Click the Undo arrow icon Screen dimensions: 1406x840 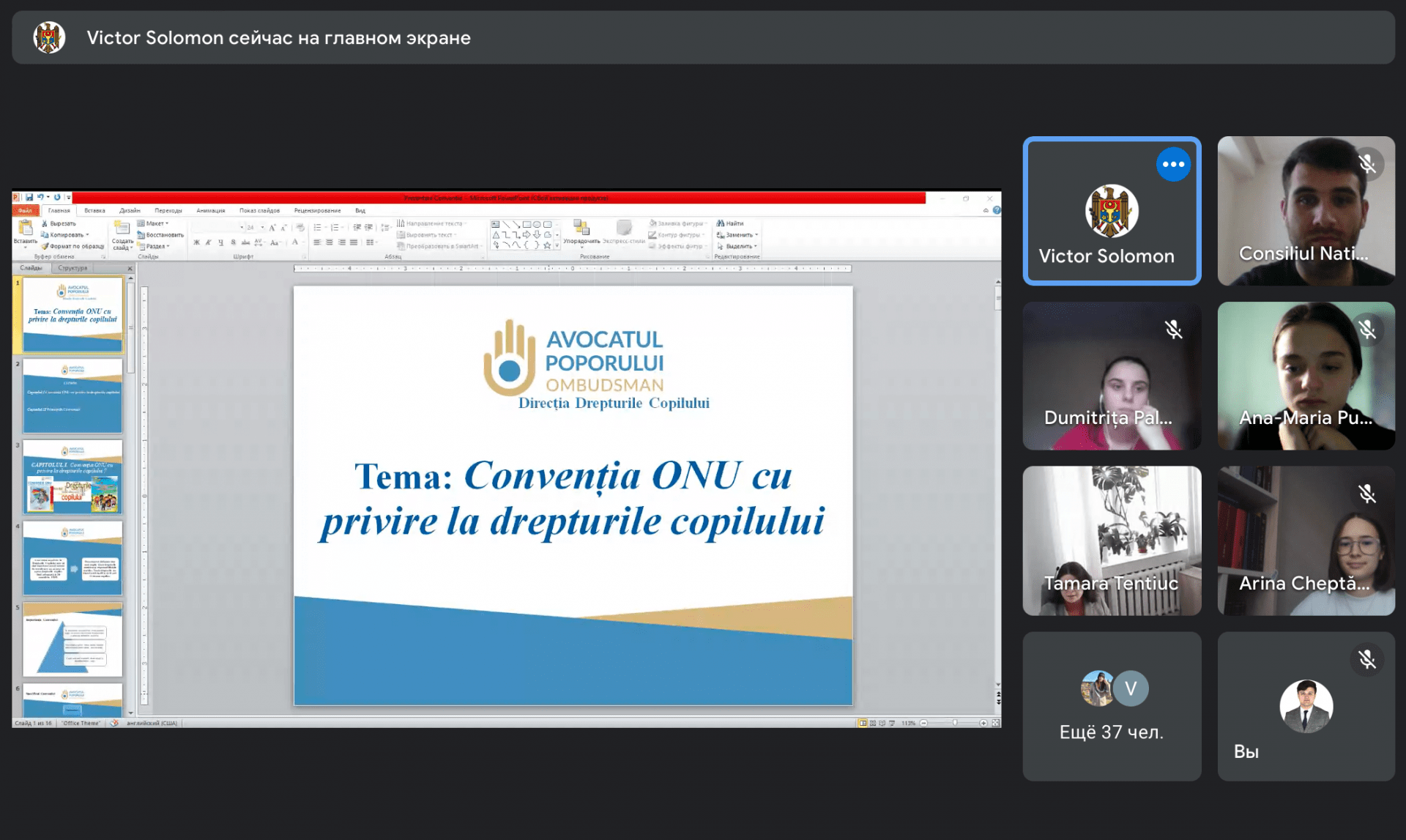[x=40, y=197]
